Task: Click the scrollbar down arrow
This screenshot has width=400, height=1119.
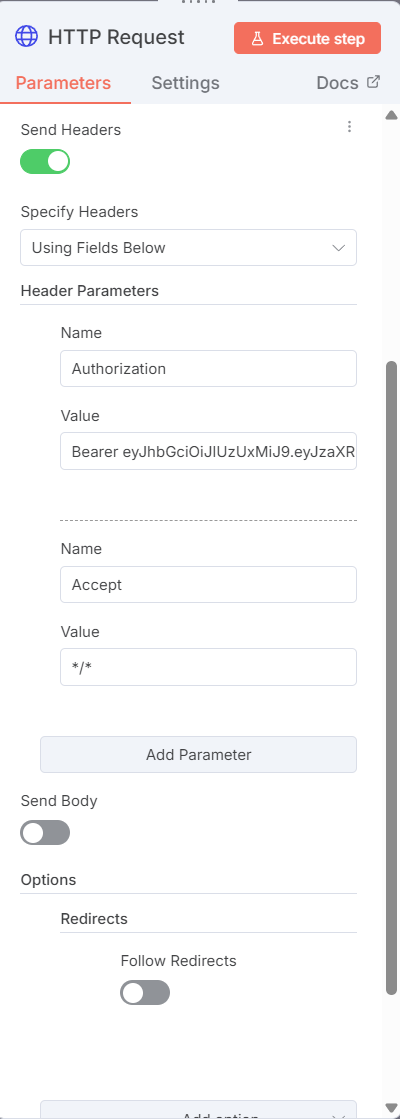Action: (391, 1107)
